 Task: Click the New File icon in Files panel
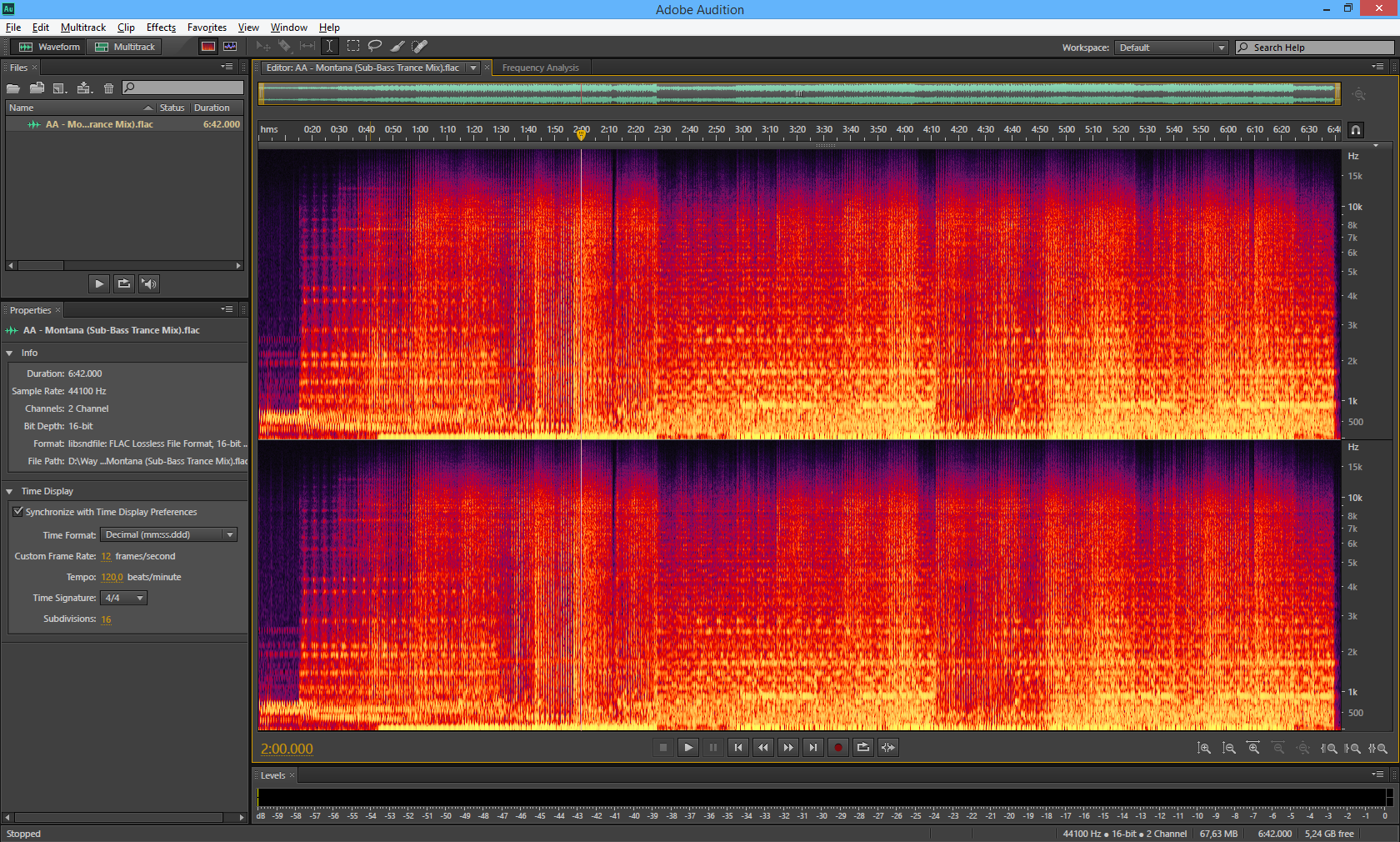tap(60, 88)
